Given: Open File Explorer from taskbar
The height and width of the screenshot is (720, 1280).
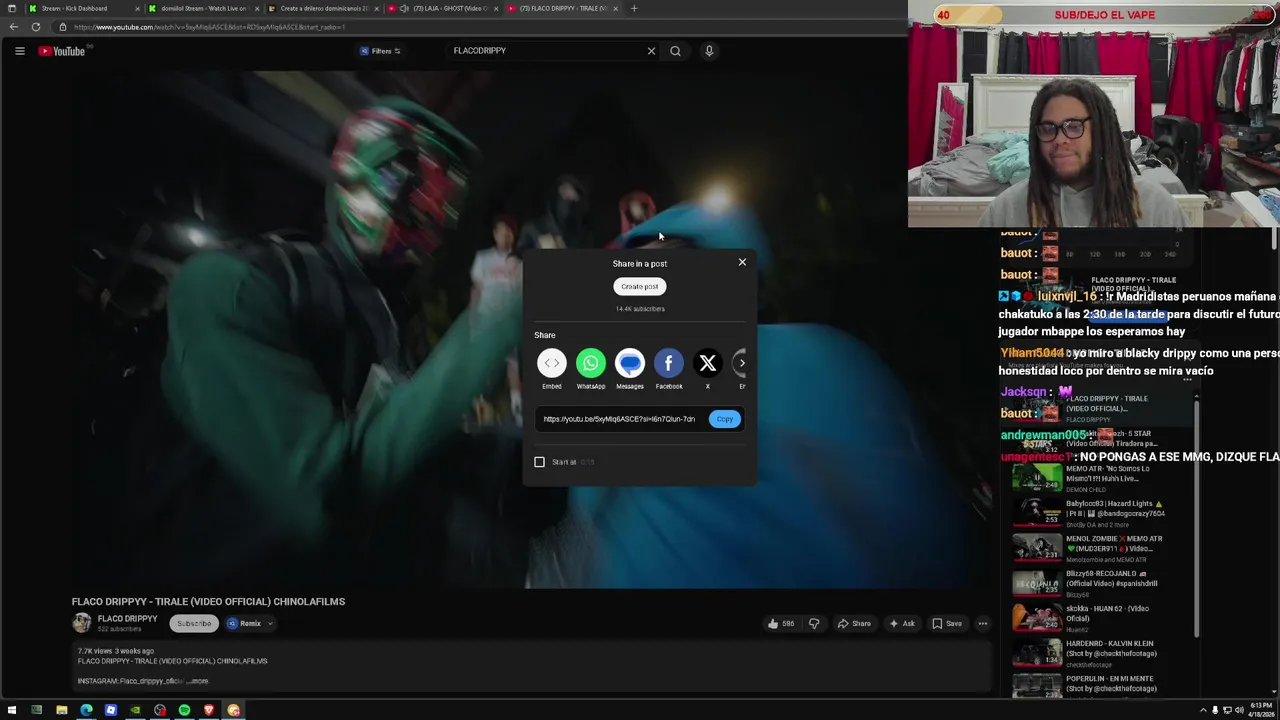Looking at the screenshot, I should [61, 710].
